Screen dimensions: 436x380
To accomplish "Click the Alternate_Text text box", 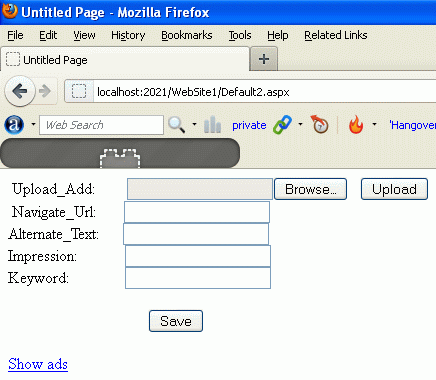I will click(196, 234).
